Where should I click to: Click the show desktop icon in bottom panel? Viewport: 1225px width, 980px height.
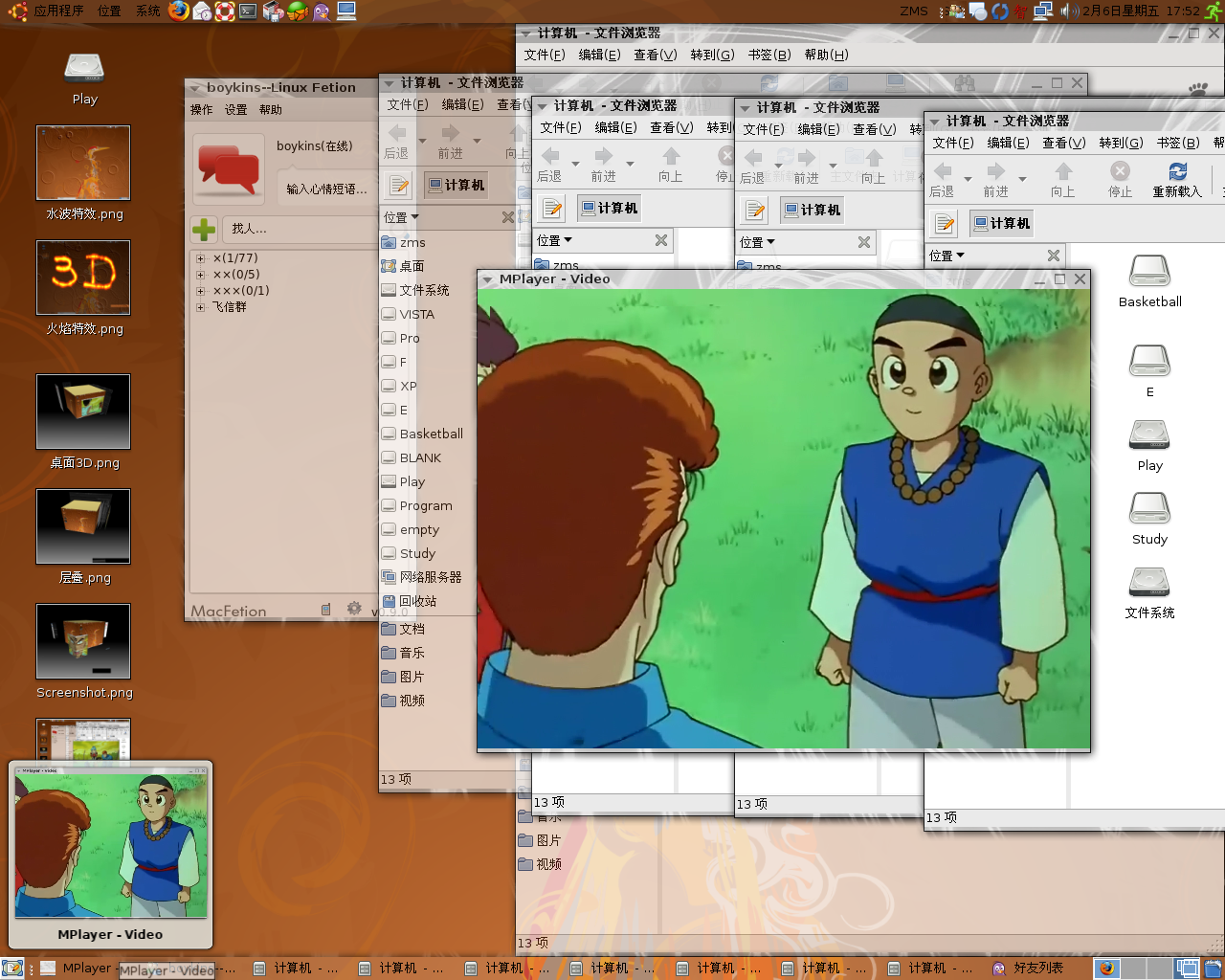pyautogui.click(x=11, y=969)
